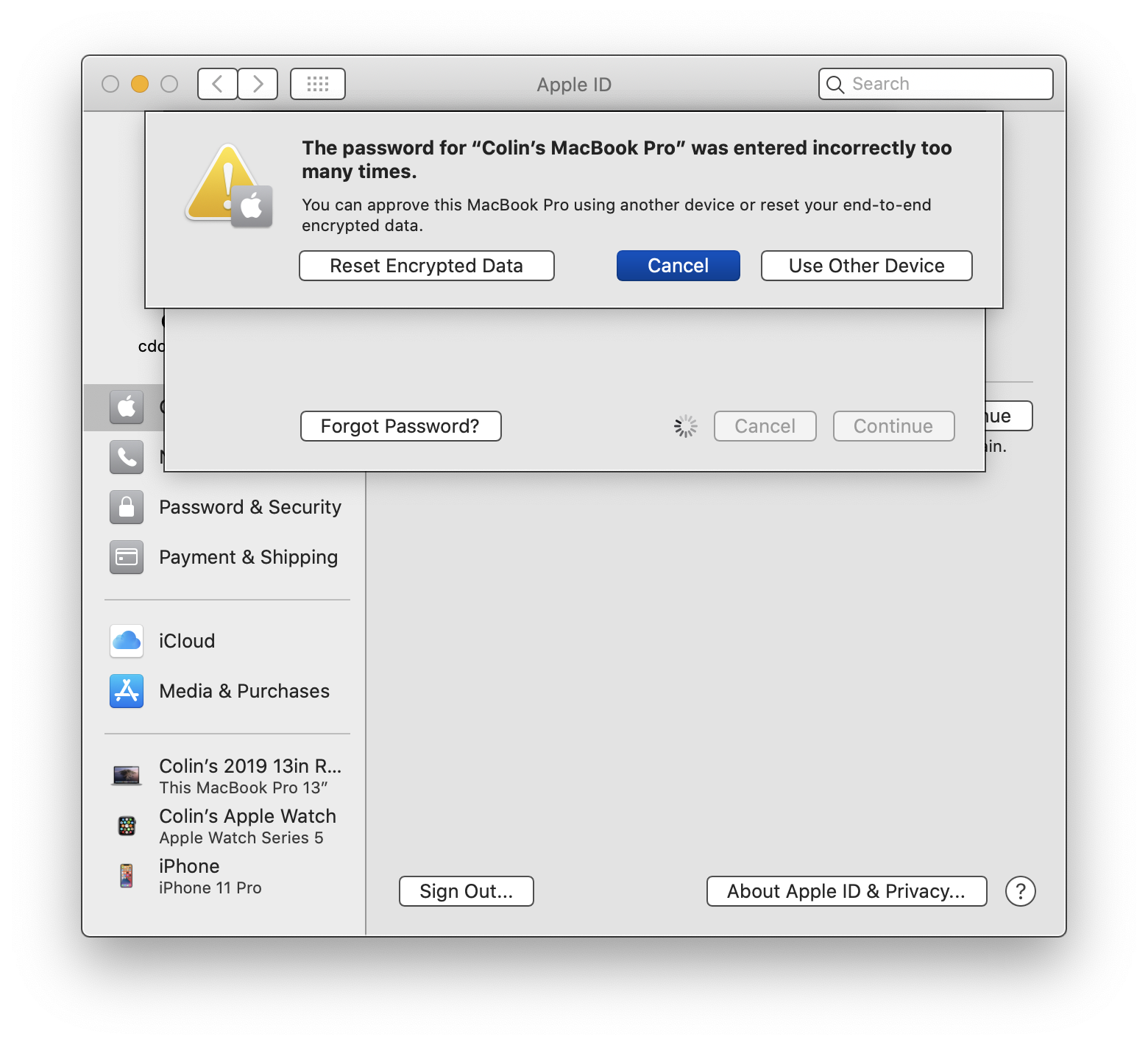Dismiss the alert with the blue Cancel button

point(678,266)
